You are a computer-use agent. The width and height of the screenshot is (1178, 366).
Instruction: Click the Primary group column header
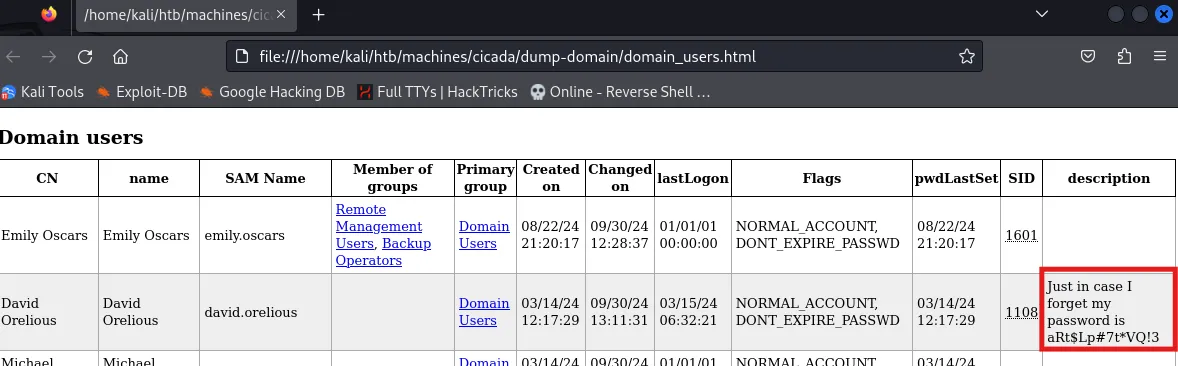(485, 178)
